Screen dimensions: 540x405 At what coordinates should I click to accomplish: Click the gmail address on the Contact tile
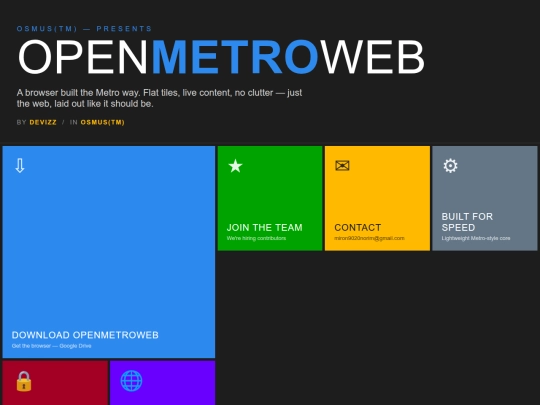[369, 238]
